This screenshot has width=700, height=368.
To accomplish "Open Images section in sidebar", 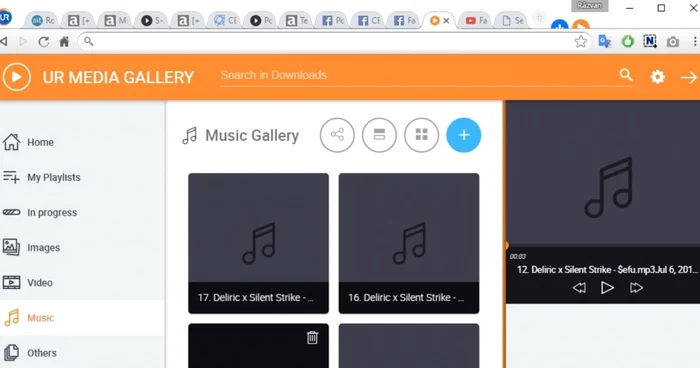I will tap(83, 247).
